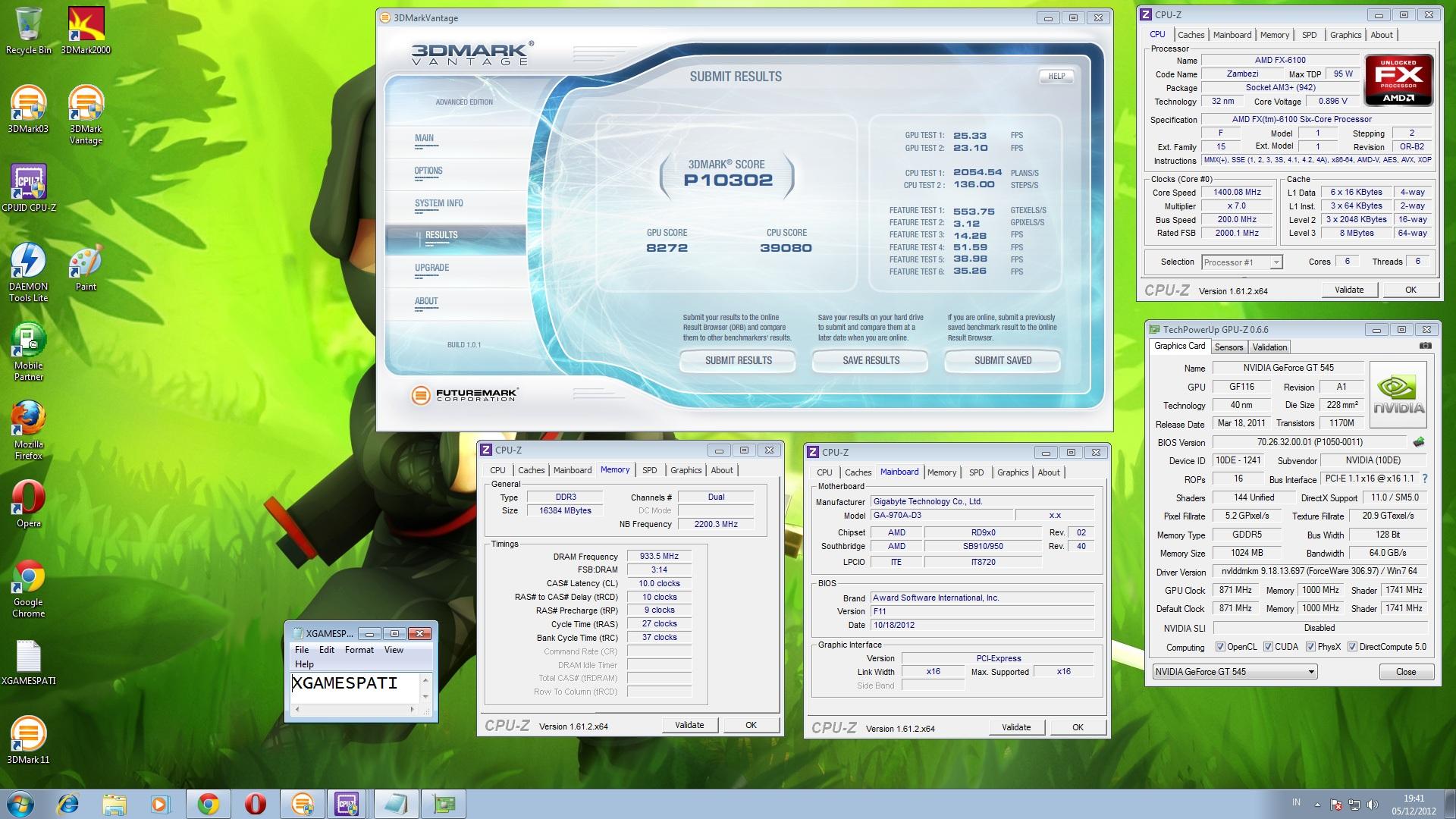This screenshot has width=1456, height=819.
Task: Click OK in the CPU-Z Memory window
Action: [x=751, y=726]
